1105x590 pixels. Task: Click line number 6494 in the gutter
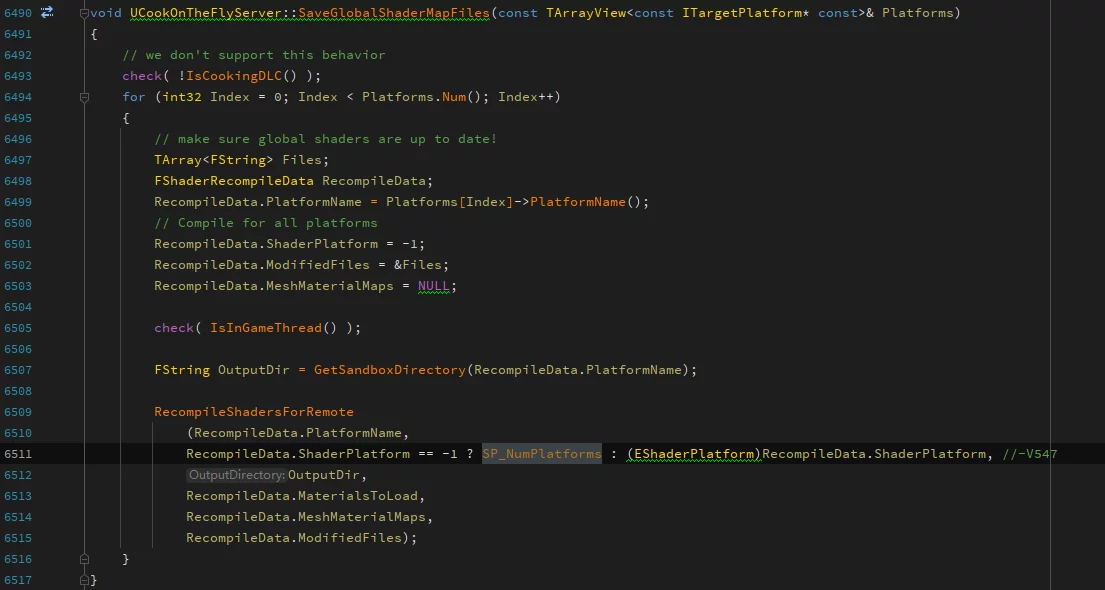pyautogui.click(x=18, y=97)
